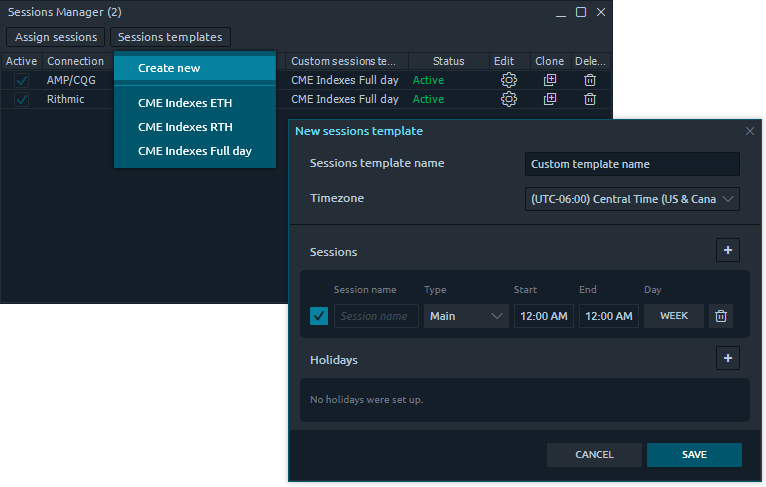The width and height of the screenshot is (766, 487).
Task: Toggle the Active checkbox for Rithmic
Action: 22,99
